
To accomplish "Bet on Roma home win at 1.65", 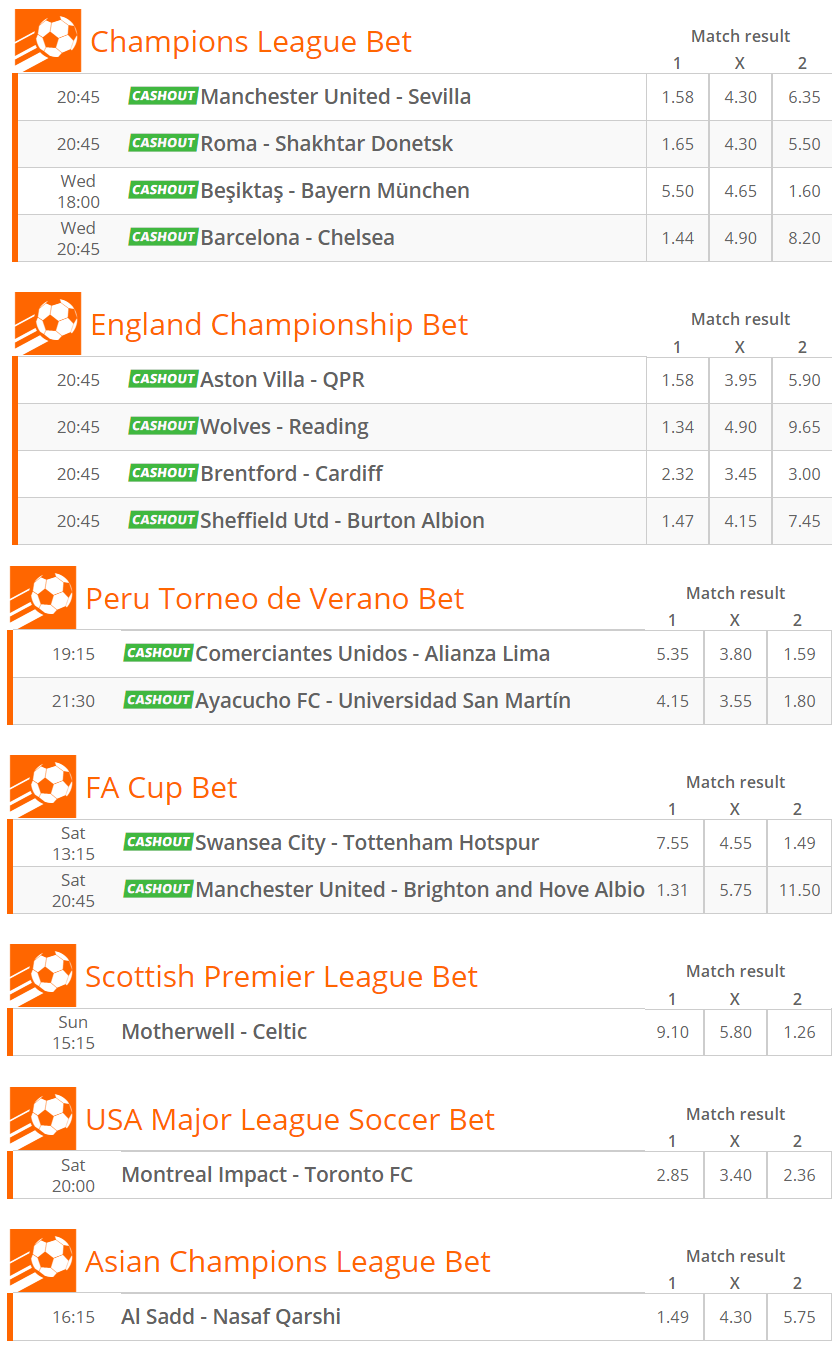I will [677, 144].
